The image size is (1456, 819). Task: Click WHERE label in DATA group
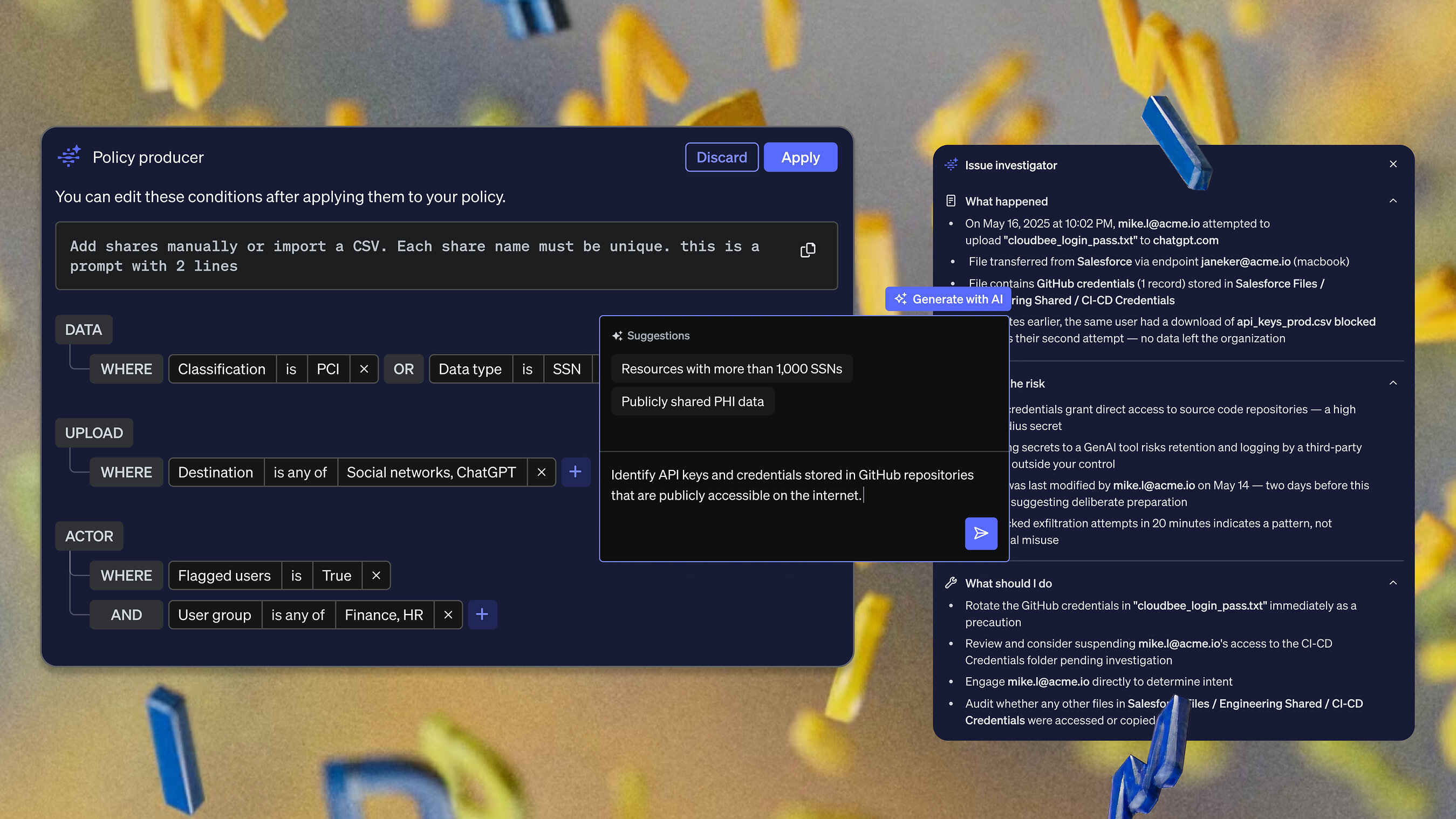click(x=126, y=369)
